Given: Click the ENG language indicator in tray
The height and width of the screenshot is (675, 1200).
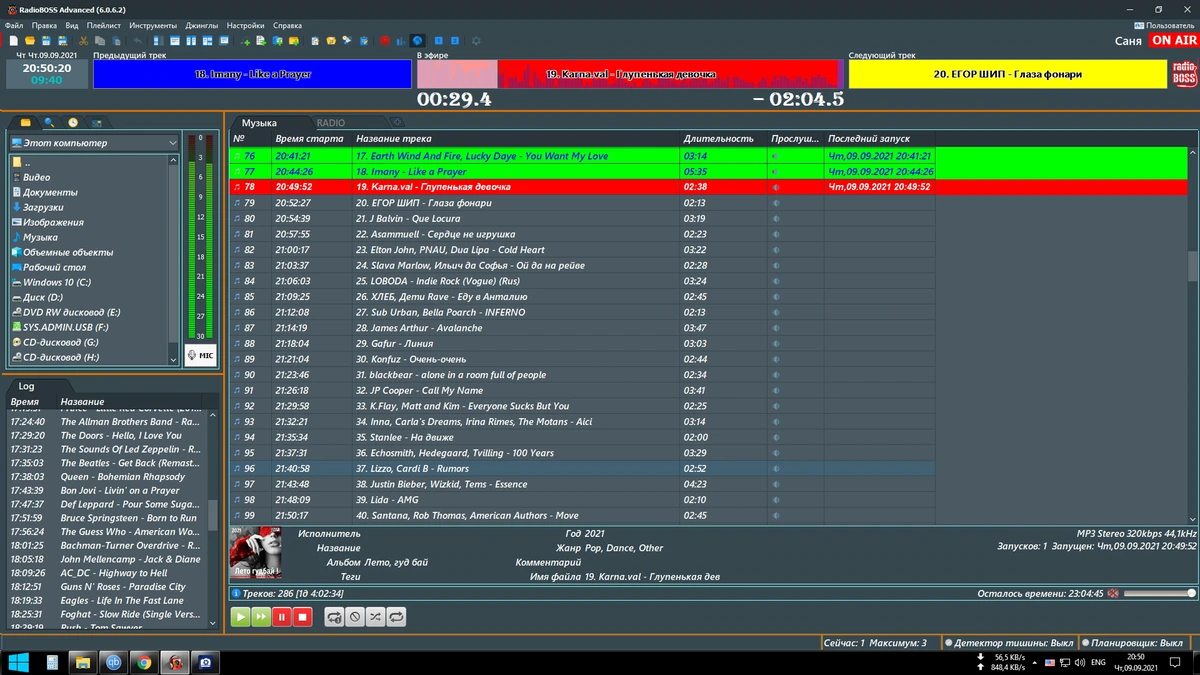Looking at the screenshot, I should (x=1097, y=662).
